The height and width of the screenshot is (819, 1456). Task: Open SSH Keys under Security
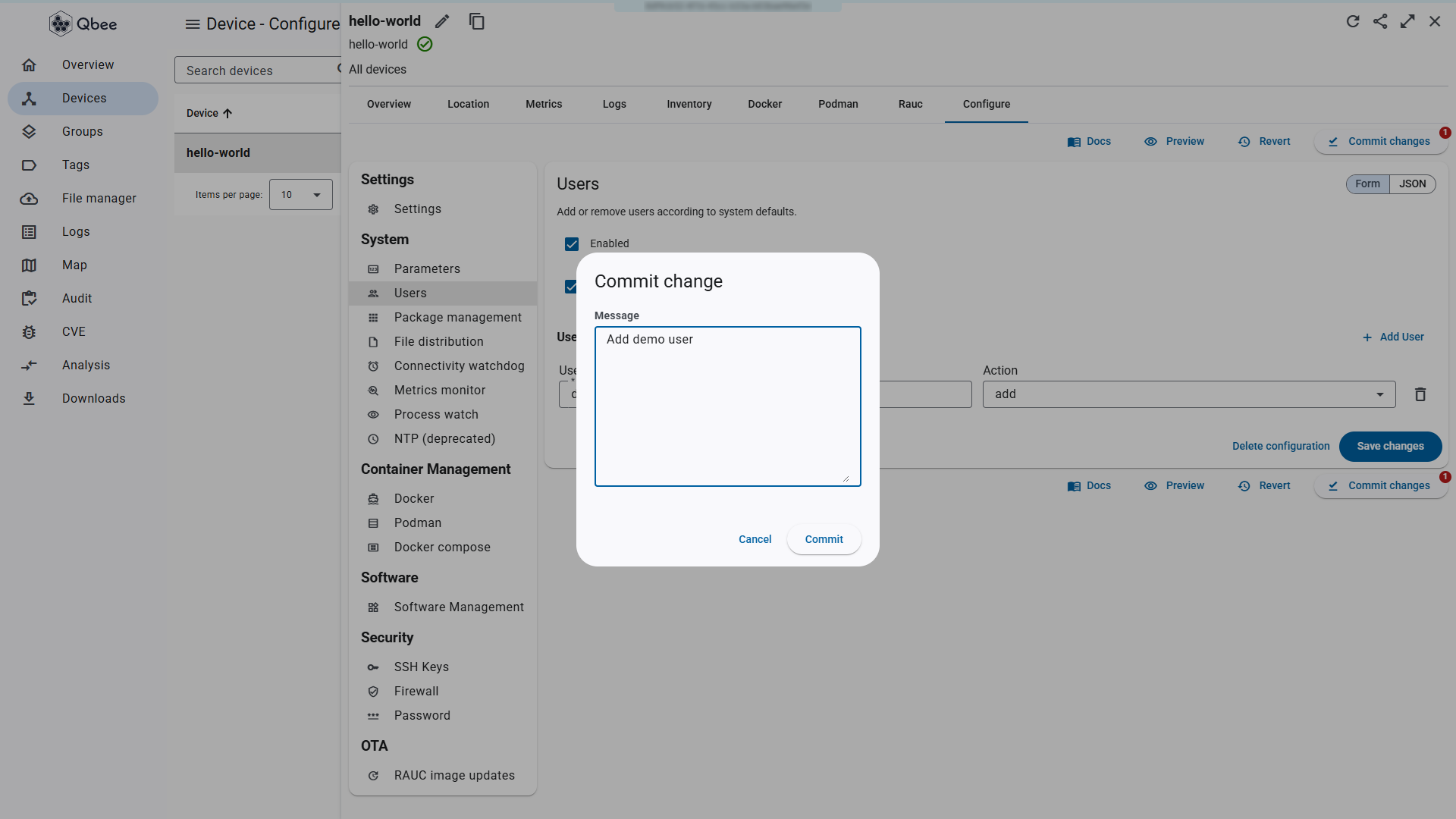443,667
